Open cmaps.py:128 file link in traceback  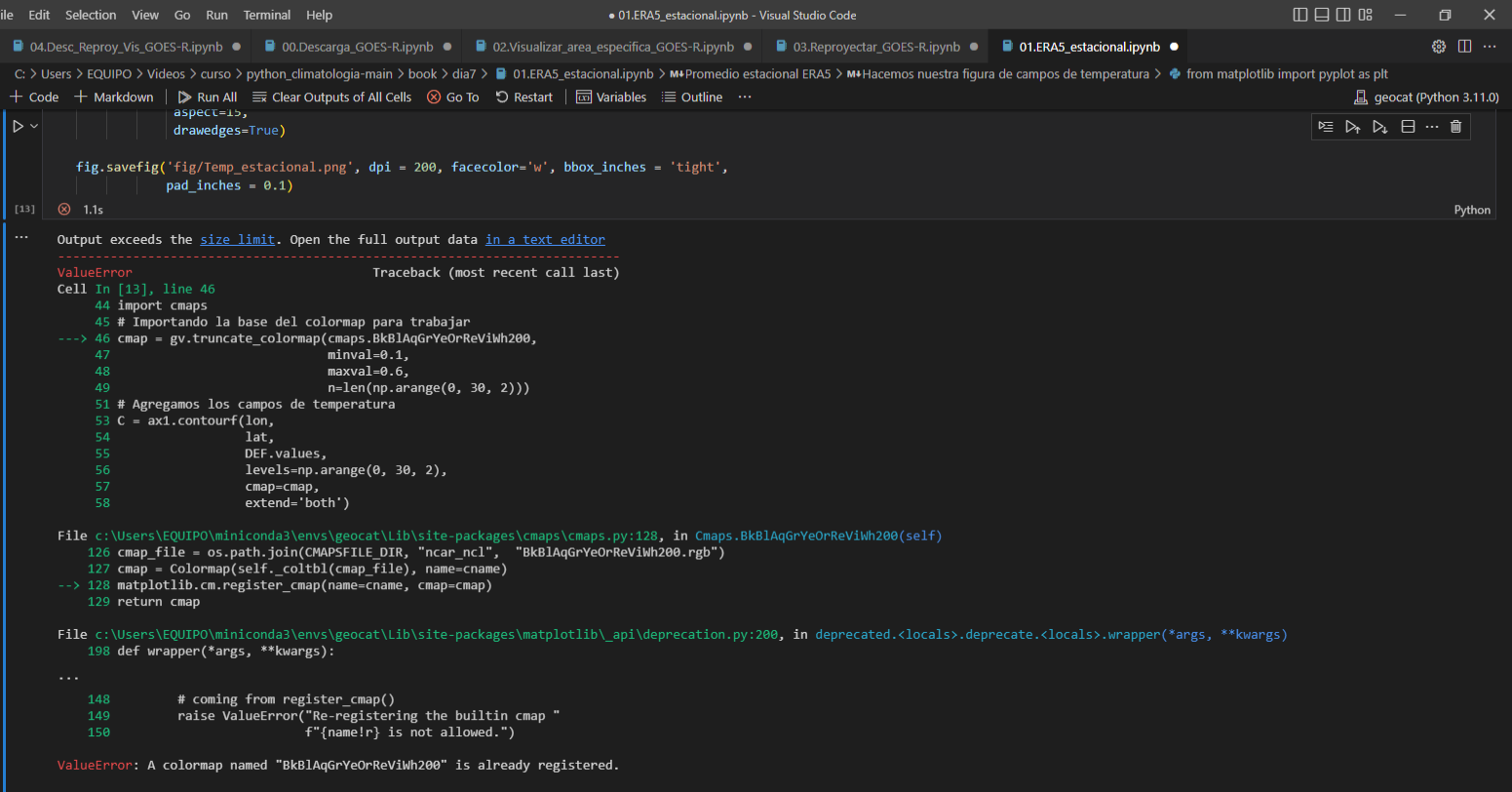pos(378,535)
